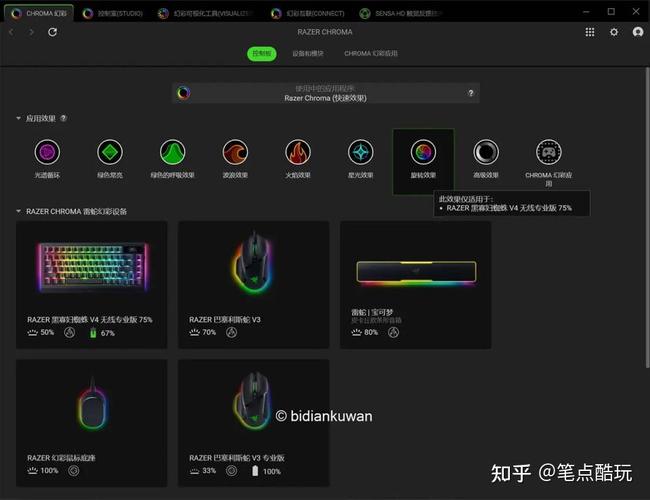Click the vertical scrollbar on the right
Screen dimensions: 650x500
(647, 218)
